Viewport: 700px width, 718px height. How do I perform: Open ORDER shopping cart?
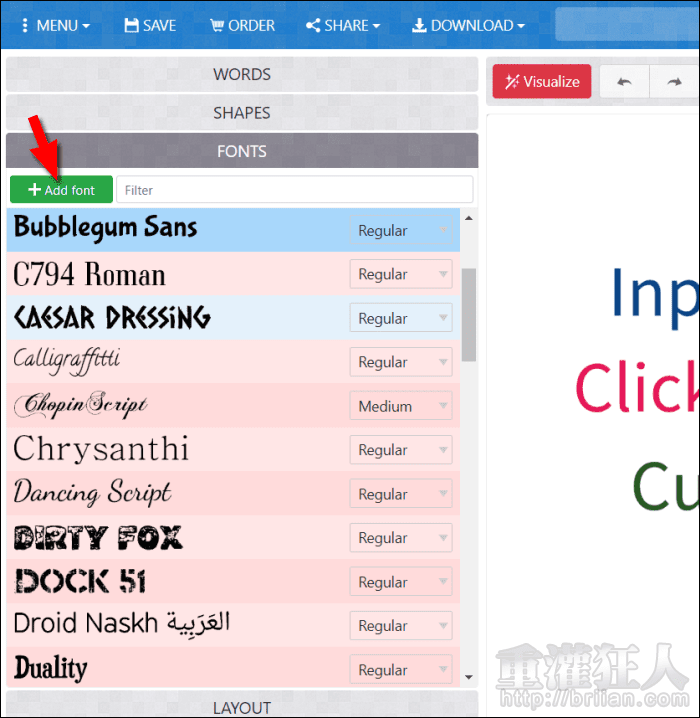point(242,25)
